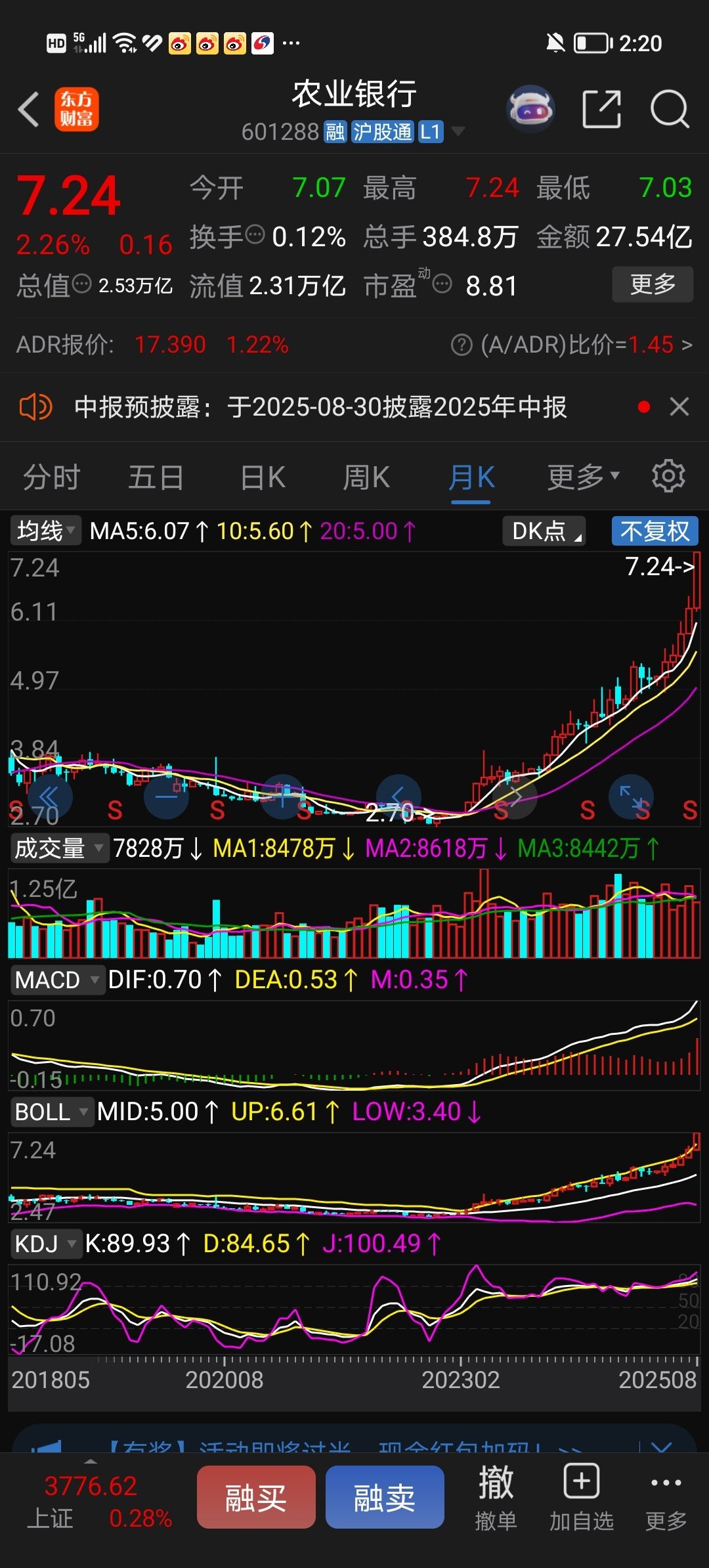Tap the 融 margin tag

335,132
